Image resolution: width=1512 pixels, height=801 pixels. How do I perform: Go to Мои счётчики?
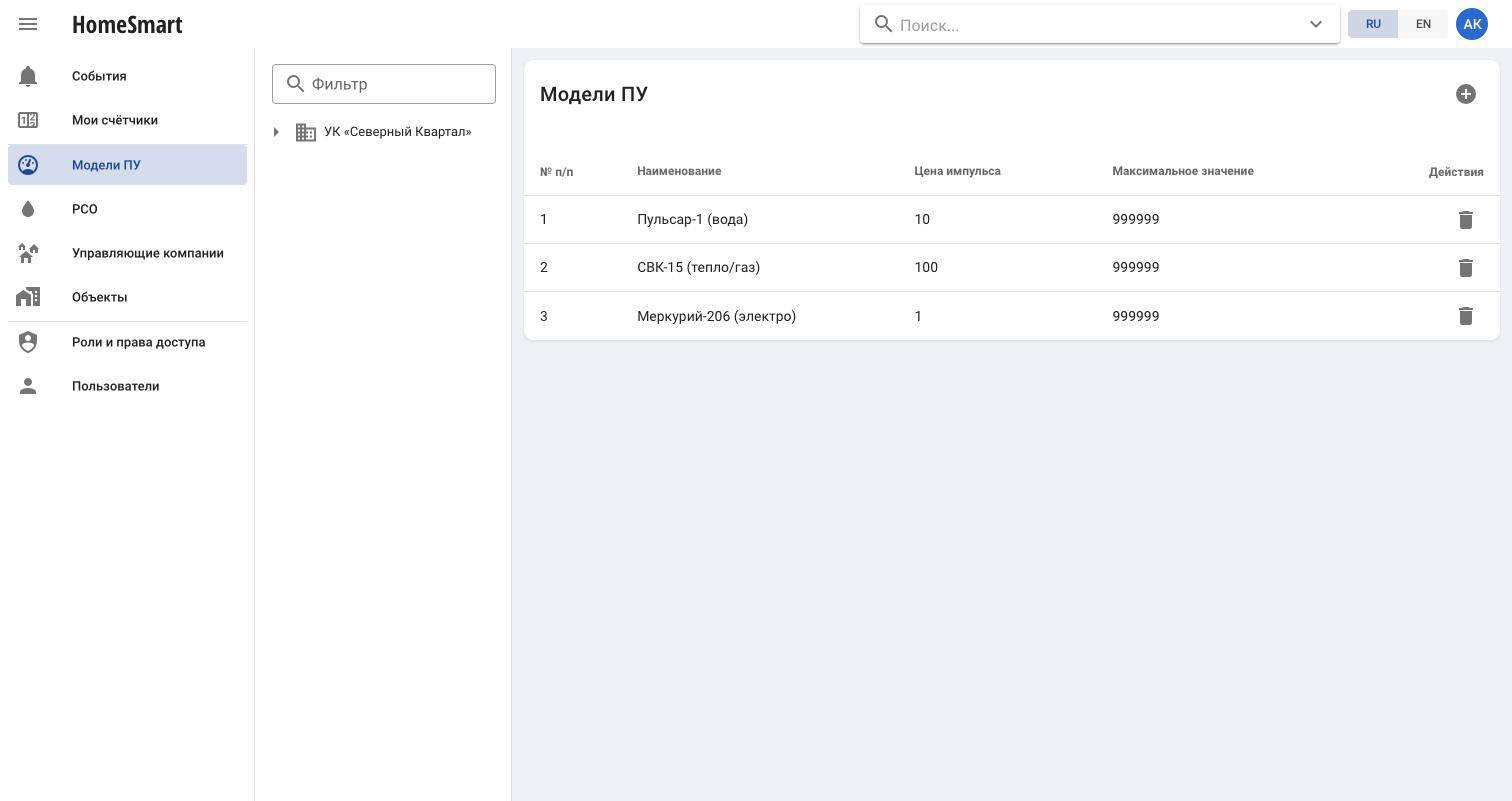(x=128, y=120)
